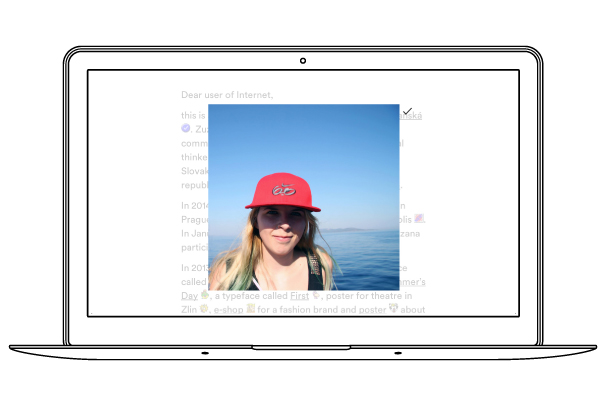Viewport: 606px width, 406px height.
Task: Click the emoji icon following "First" link
Action: [x=316, y=295]
